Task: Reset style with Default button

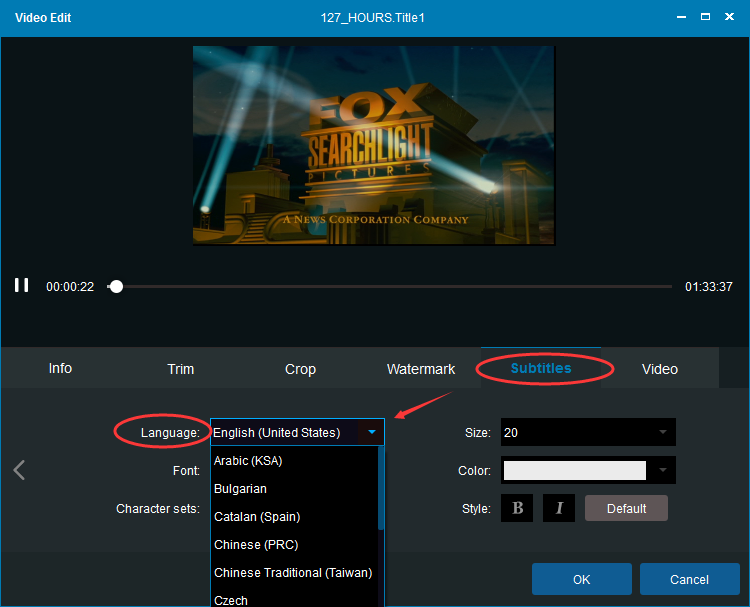Action: [x=626, y=508]
